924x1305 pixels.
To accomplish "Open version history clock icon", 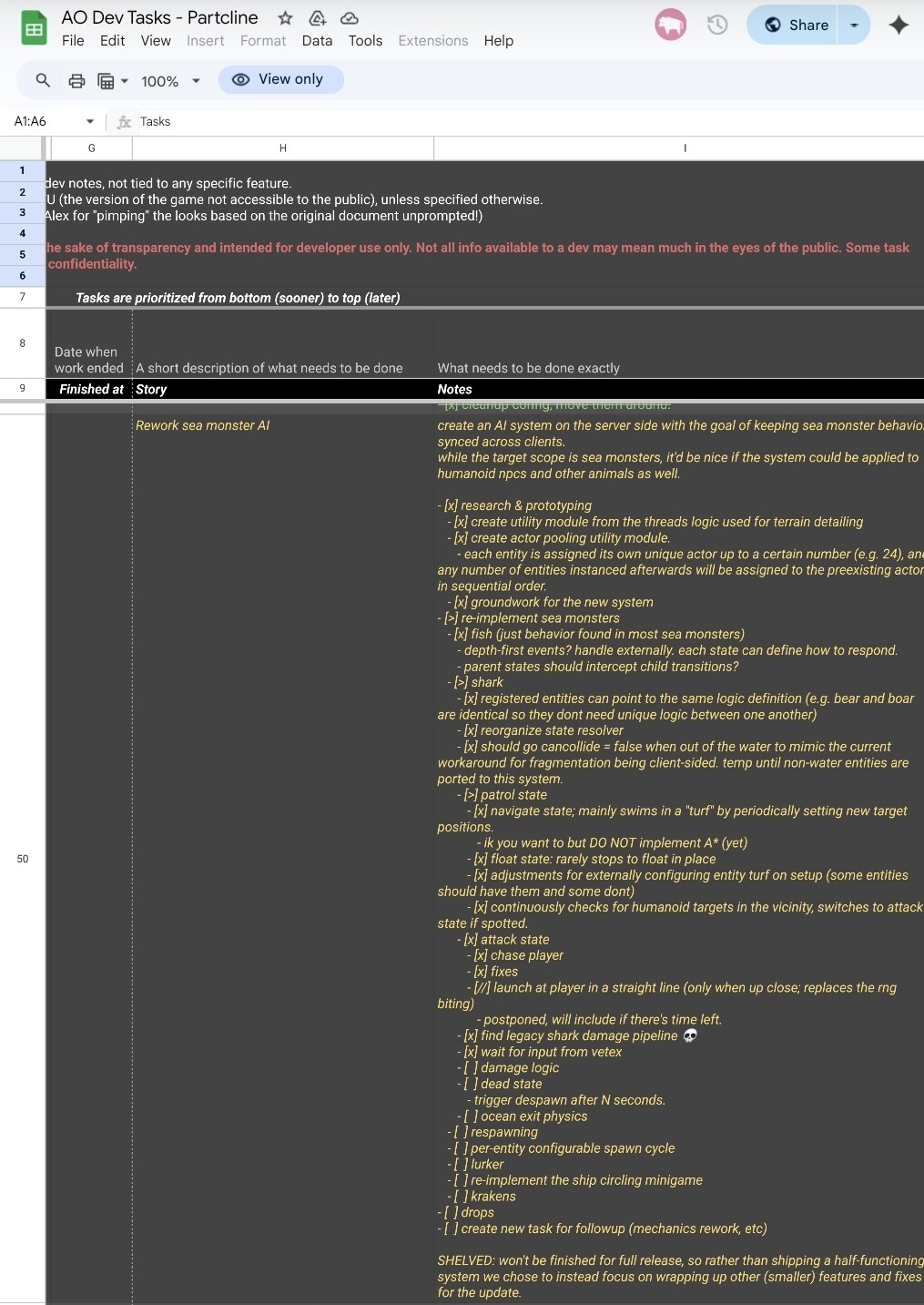I will pyautogui.click(x=717, y=25).
